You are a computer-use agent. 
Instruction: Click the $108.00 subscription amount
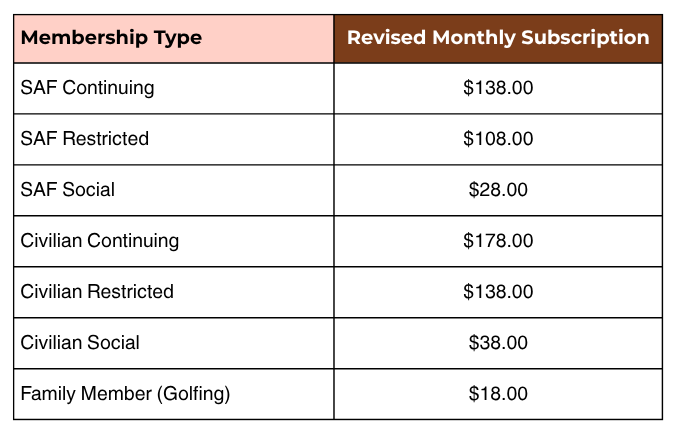498,139
